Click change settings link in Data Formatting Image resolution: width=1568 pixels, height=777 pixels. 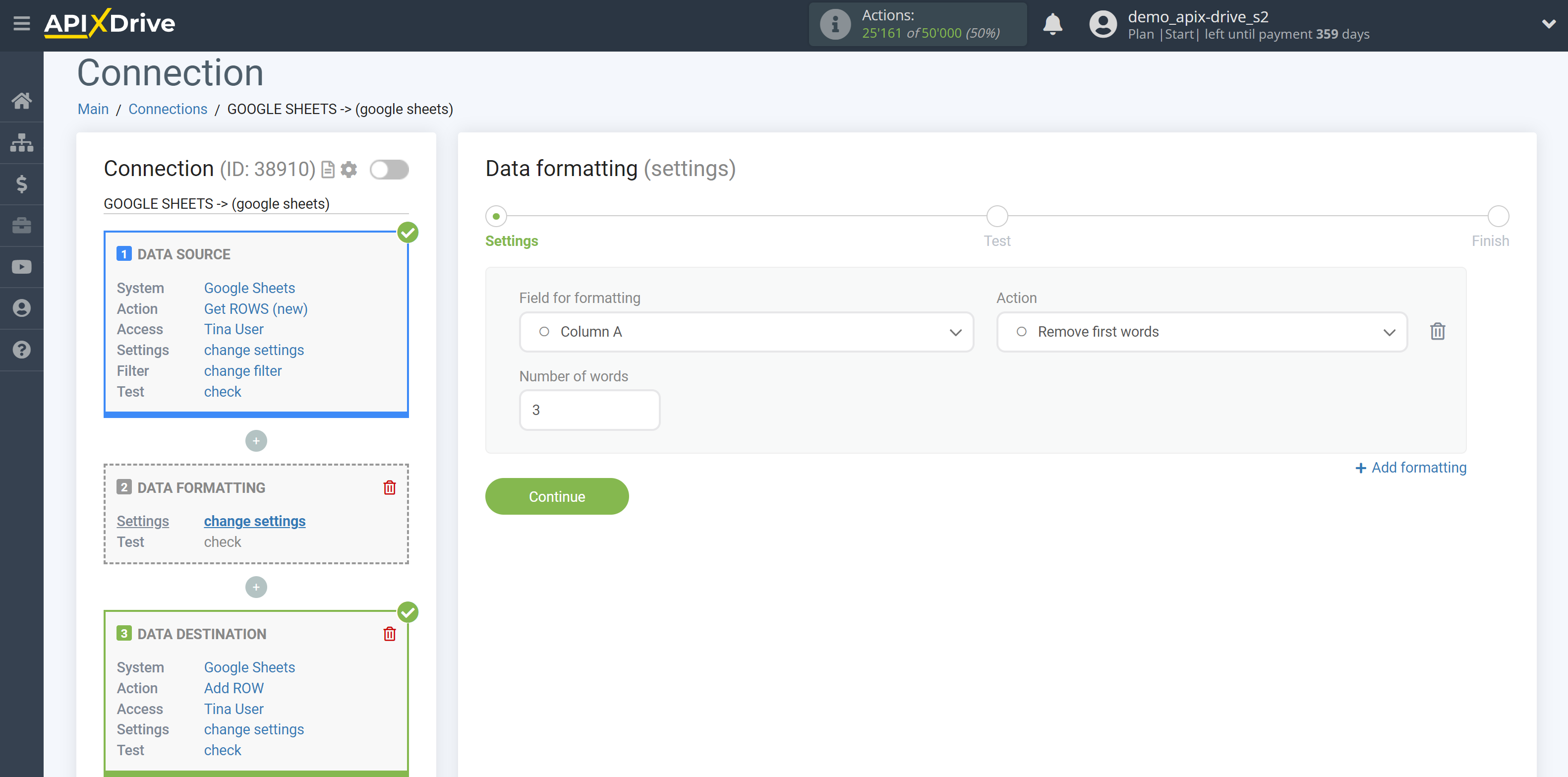254,521
